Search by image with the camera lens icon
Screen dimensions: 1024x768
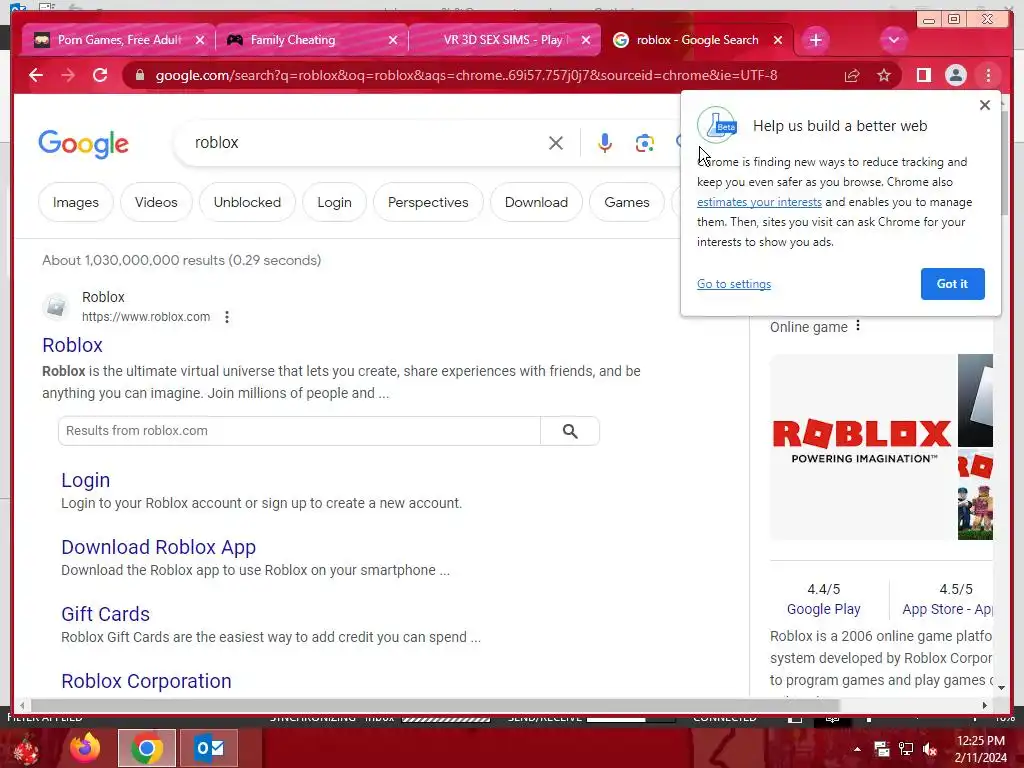(x=645, y=143)
